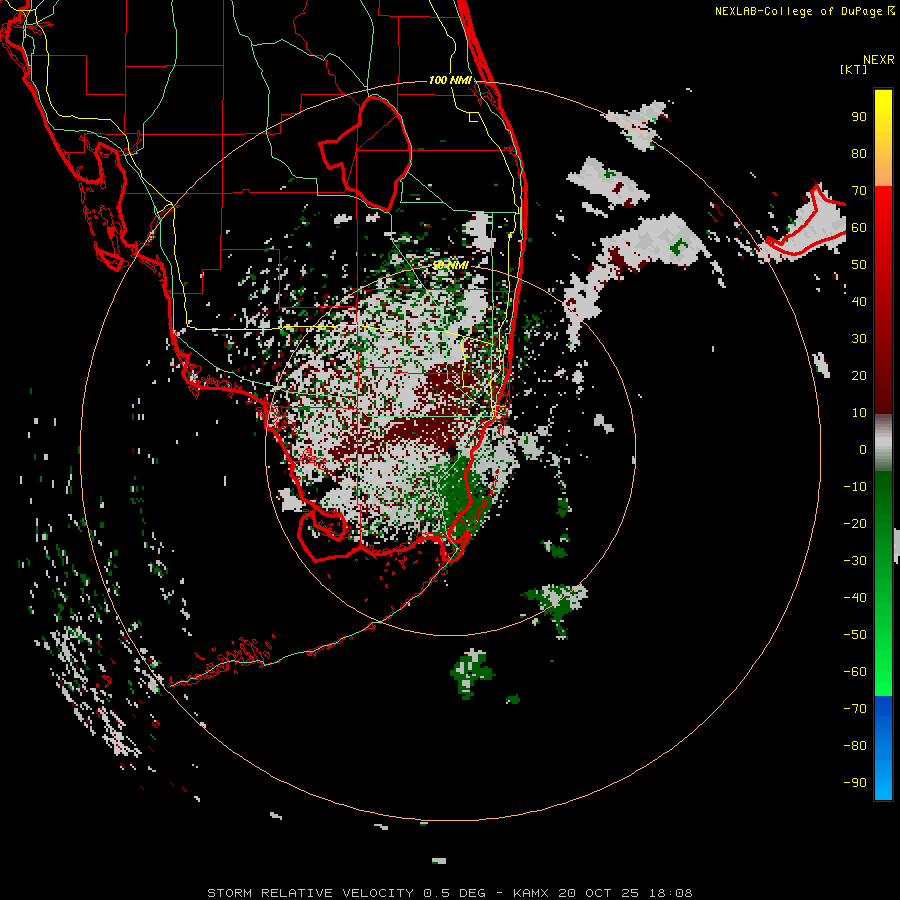Click the bright green segment near -60
Image resolution: width=900 pixels, height=900 pixels.
(x=883, y=672)
